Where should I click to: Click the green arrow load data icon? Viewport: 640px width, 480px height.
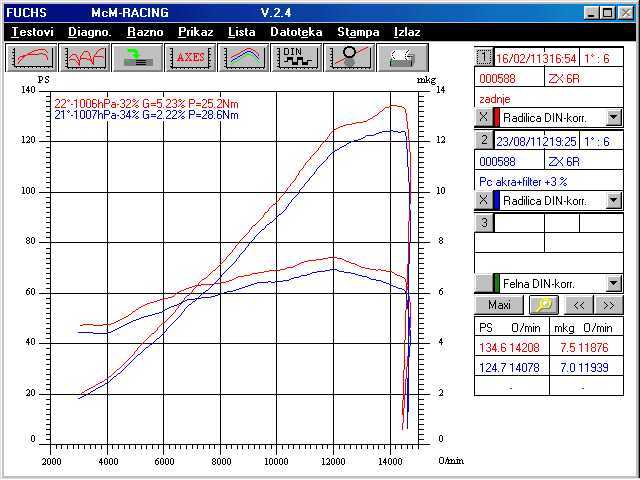[137, 57]
